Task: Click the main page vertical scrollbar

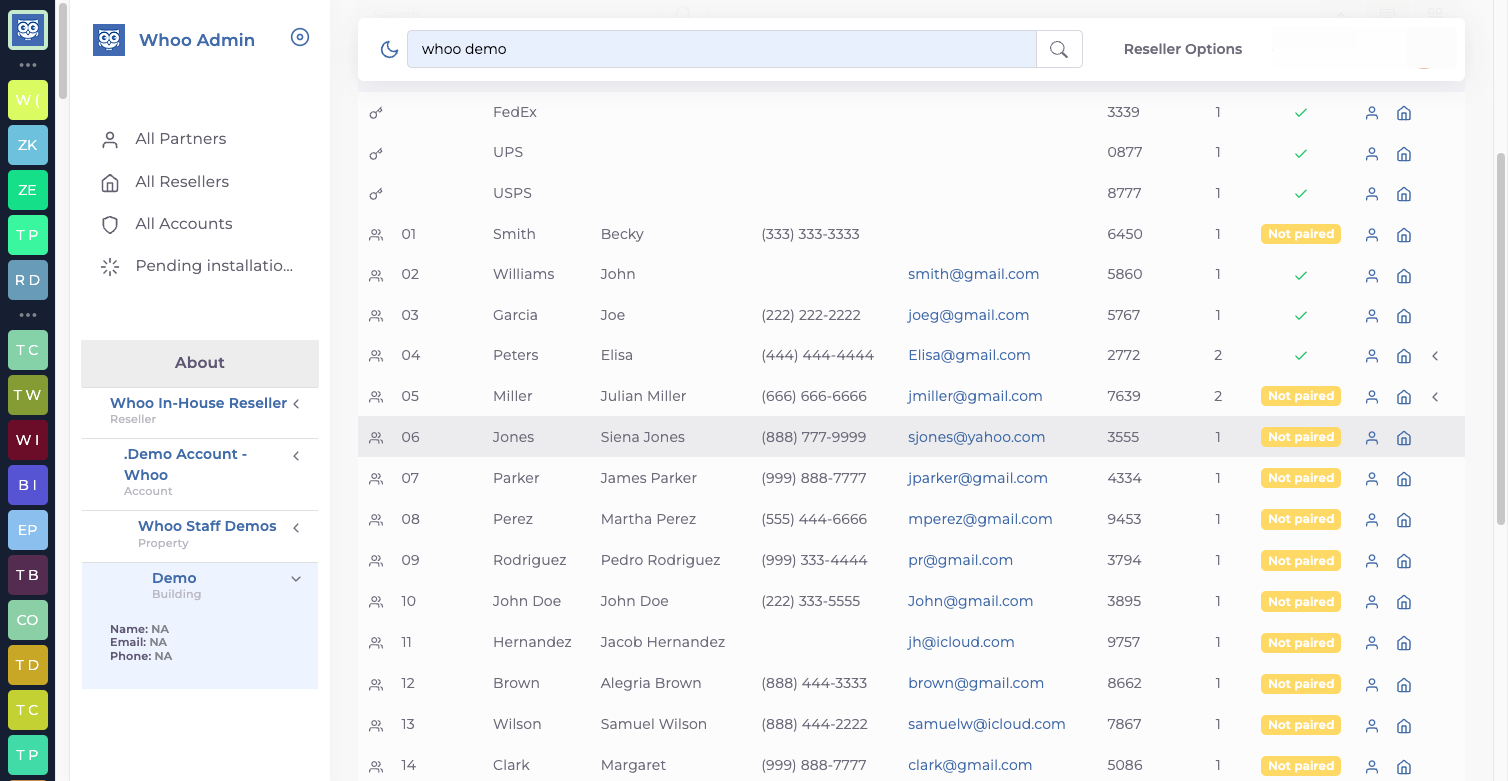Action: 1500,338
